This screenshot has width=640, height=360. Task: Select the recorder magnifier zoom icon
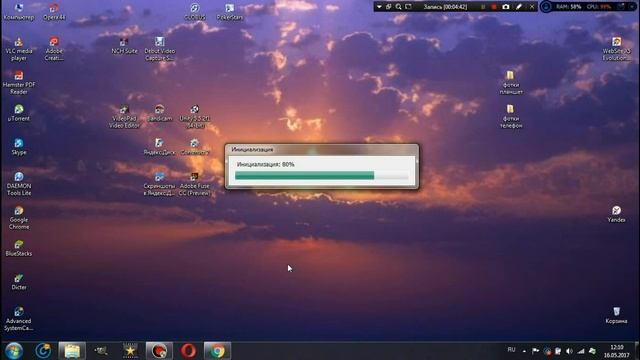(398, 7)
